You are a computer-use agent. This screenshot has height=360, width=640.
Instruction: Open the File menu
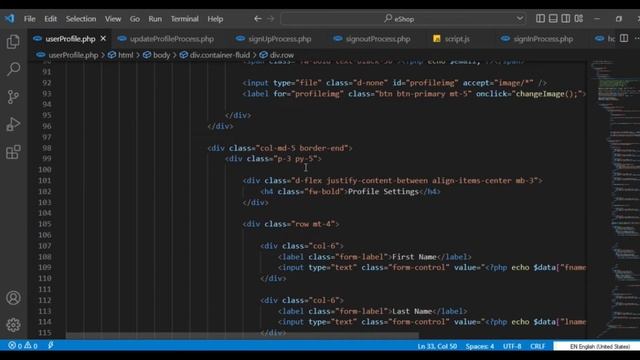click(29, 19)
